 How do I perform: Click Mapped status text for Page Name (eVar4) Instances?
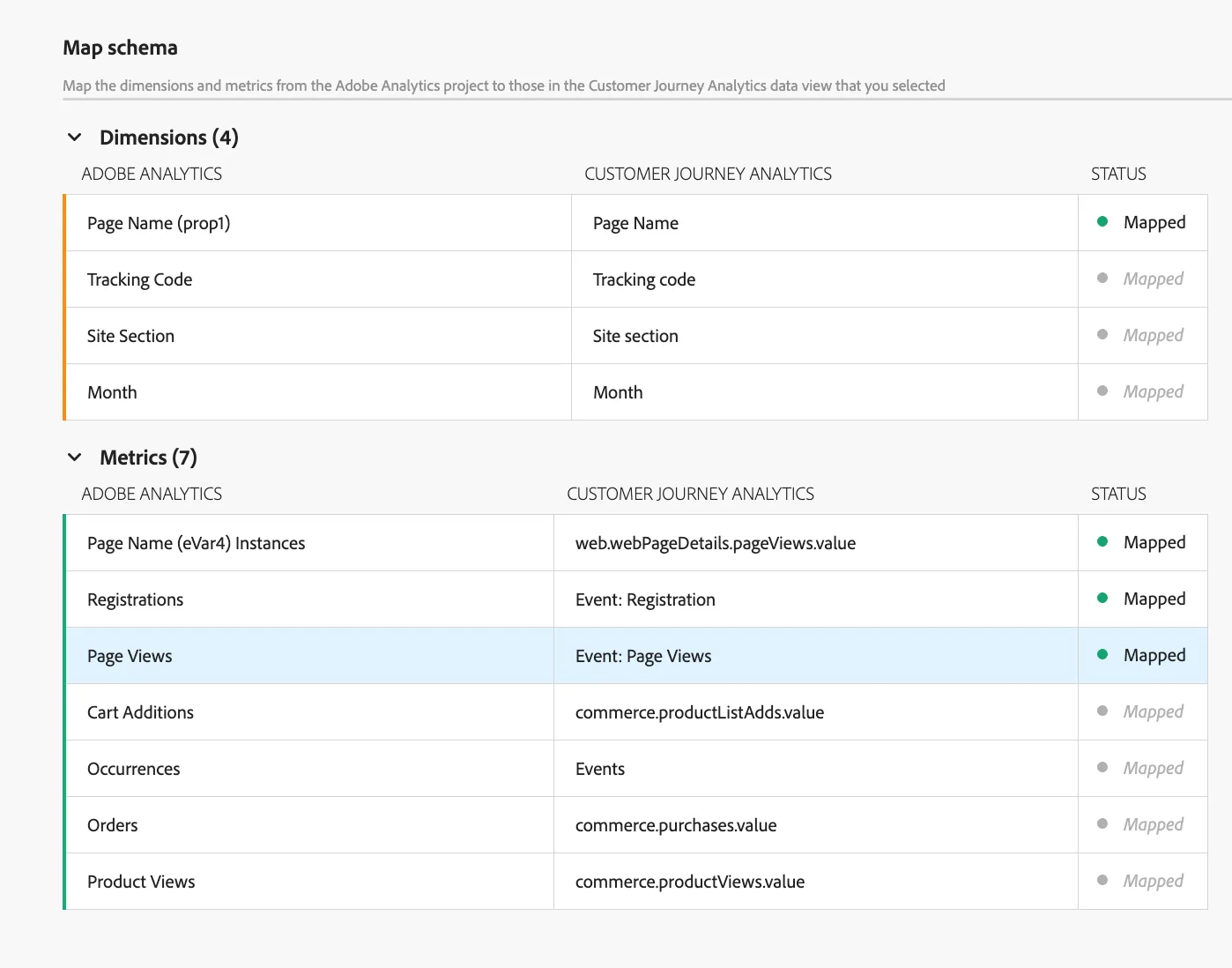1154,543
